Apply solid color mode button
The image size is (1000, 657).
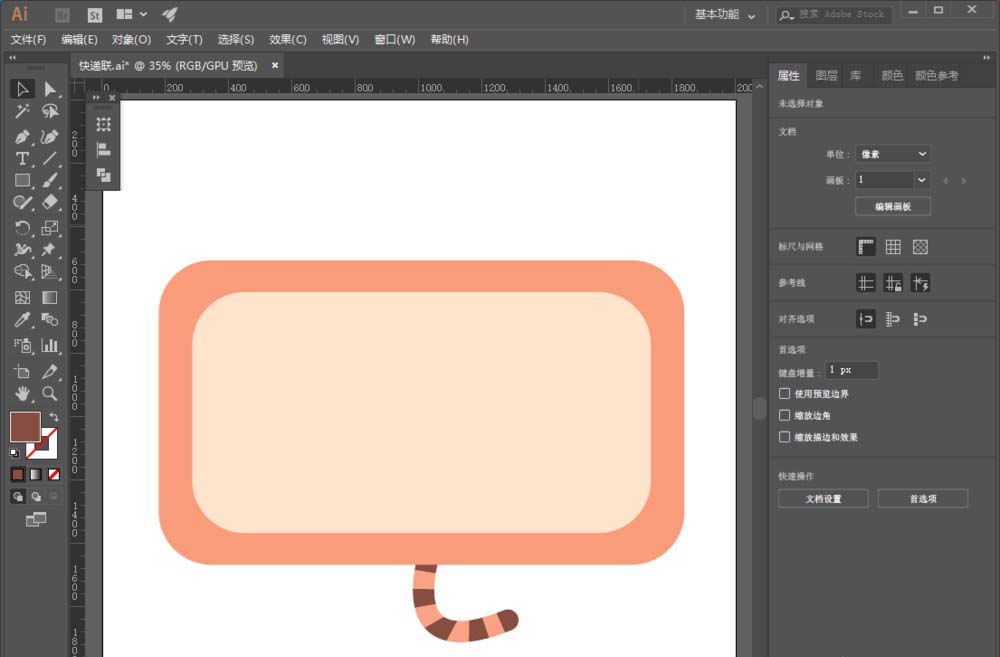coord(18,474)
